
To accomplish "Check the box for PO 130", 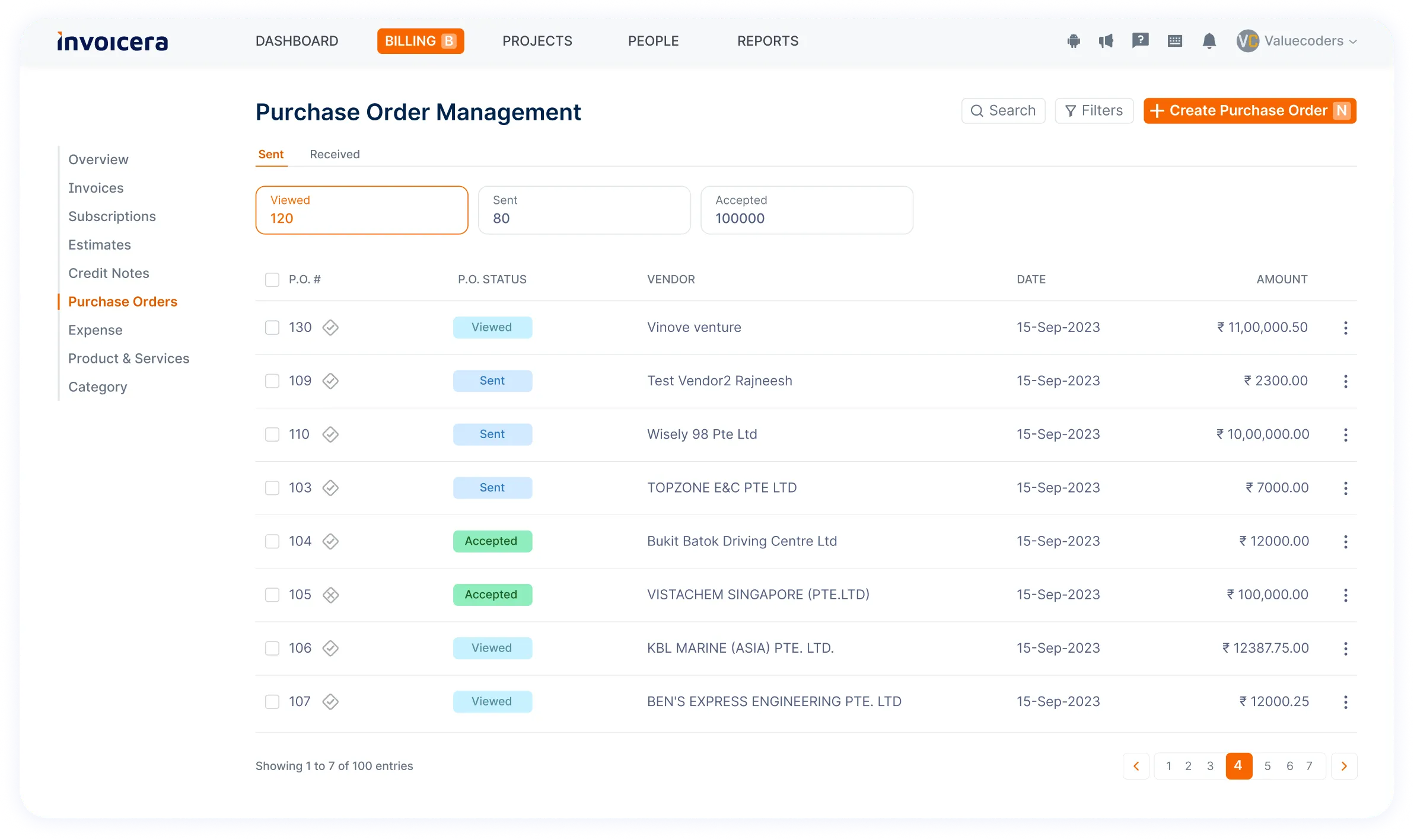I will click(x=272, y=327).
